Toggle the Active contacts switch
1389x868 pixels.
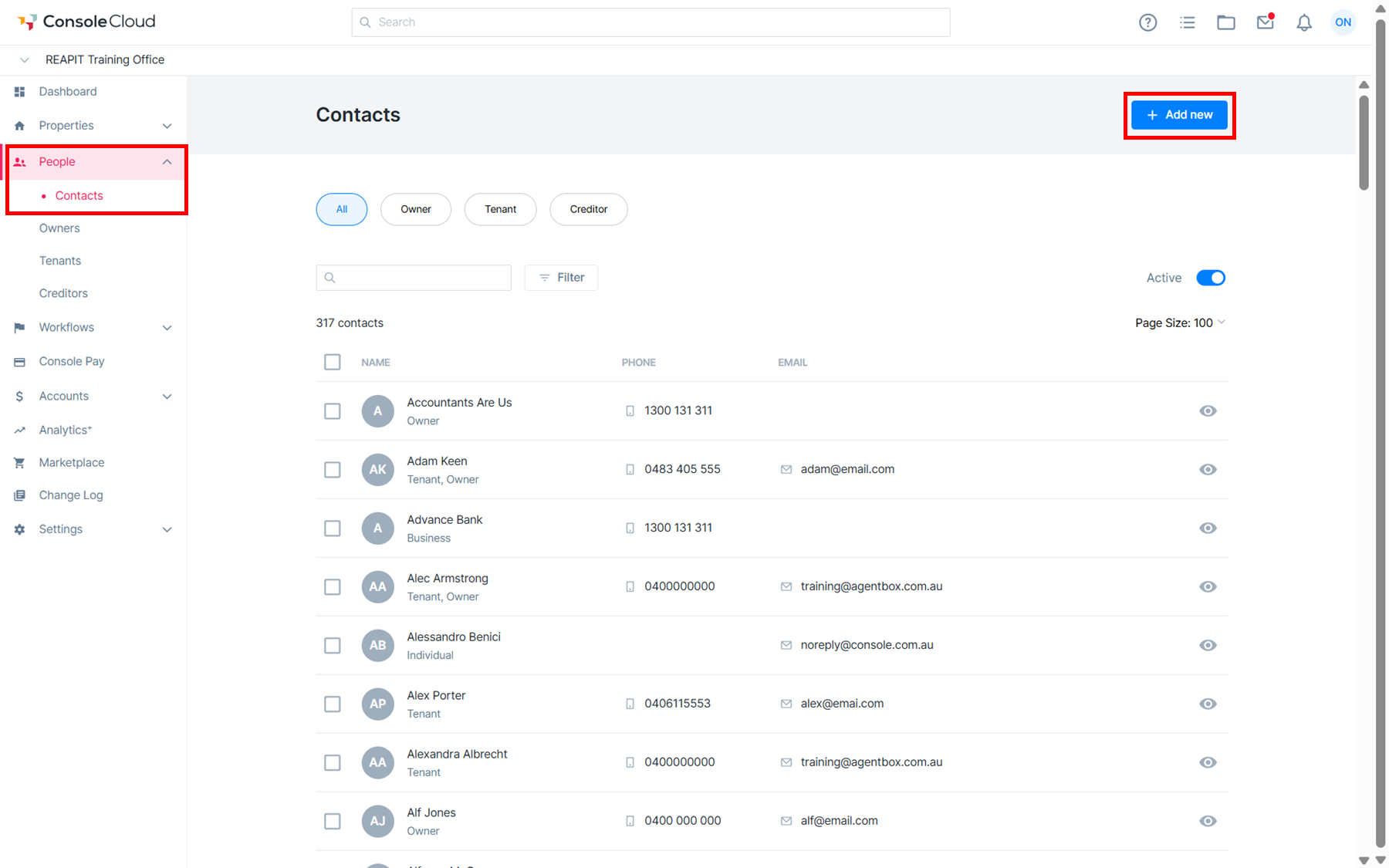pos(1210,278)
